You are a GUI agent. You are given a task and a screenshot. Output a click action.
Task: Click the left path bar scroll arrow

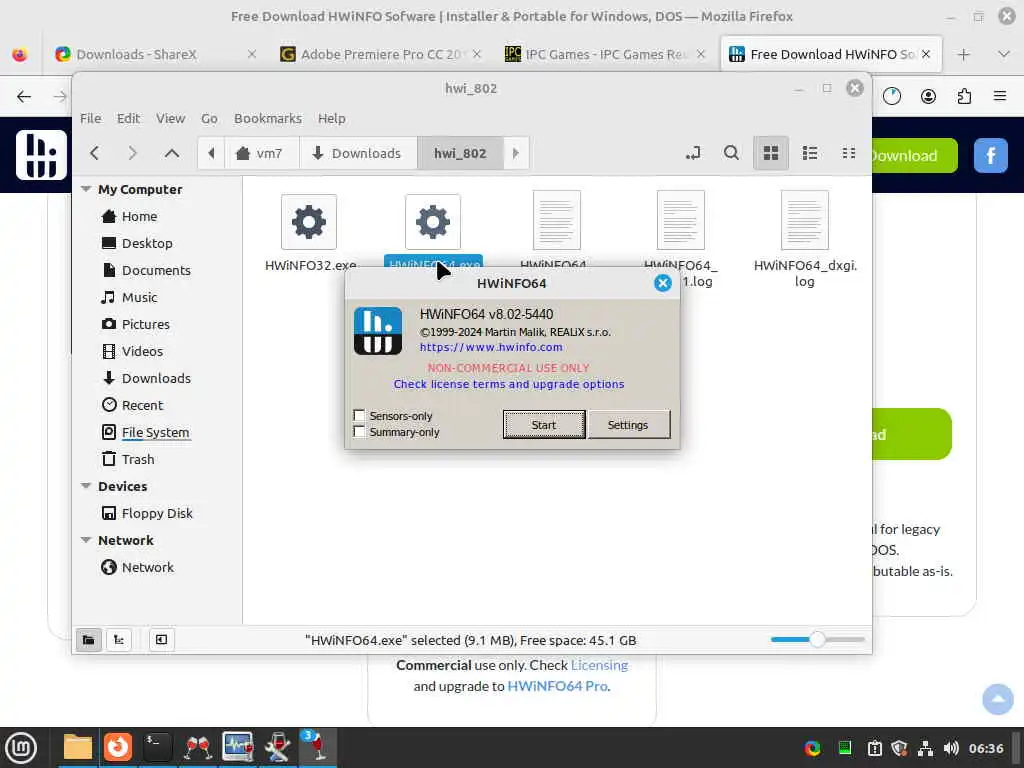211,153
